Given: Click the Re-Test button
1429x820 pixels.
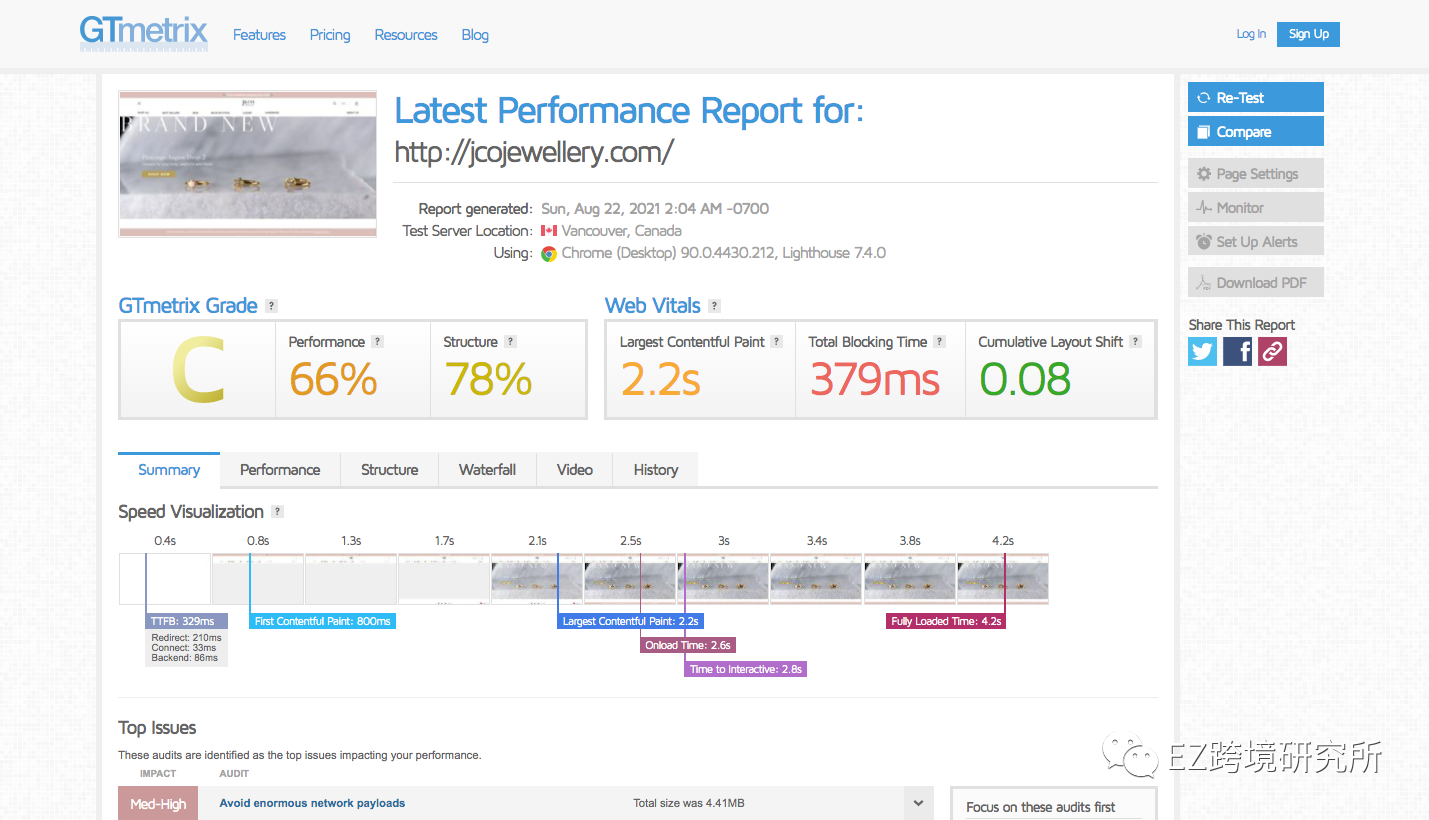Looking at the screenshot, I should click(x=1256, y=97).
